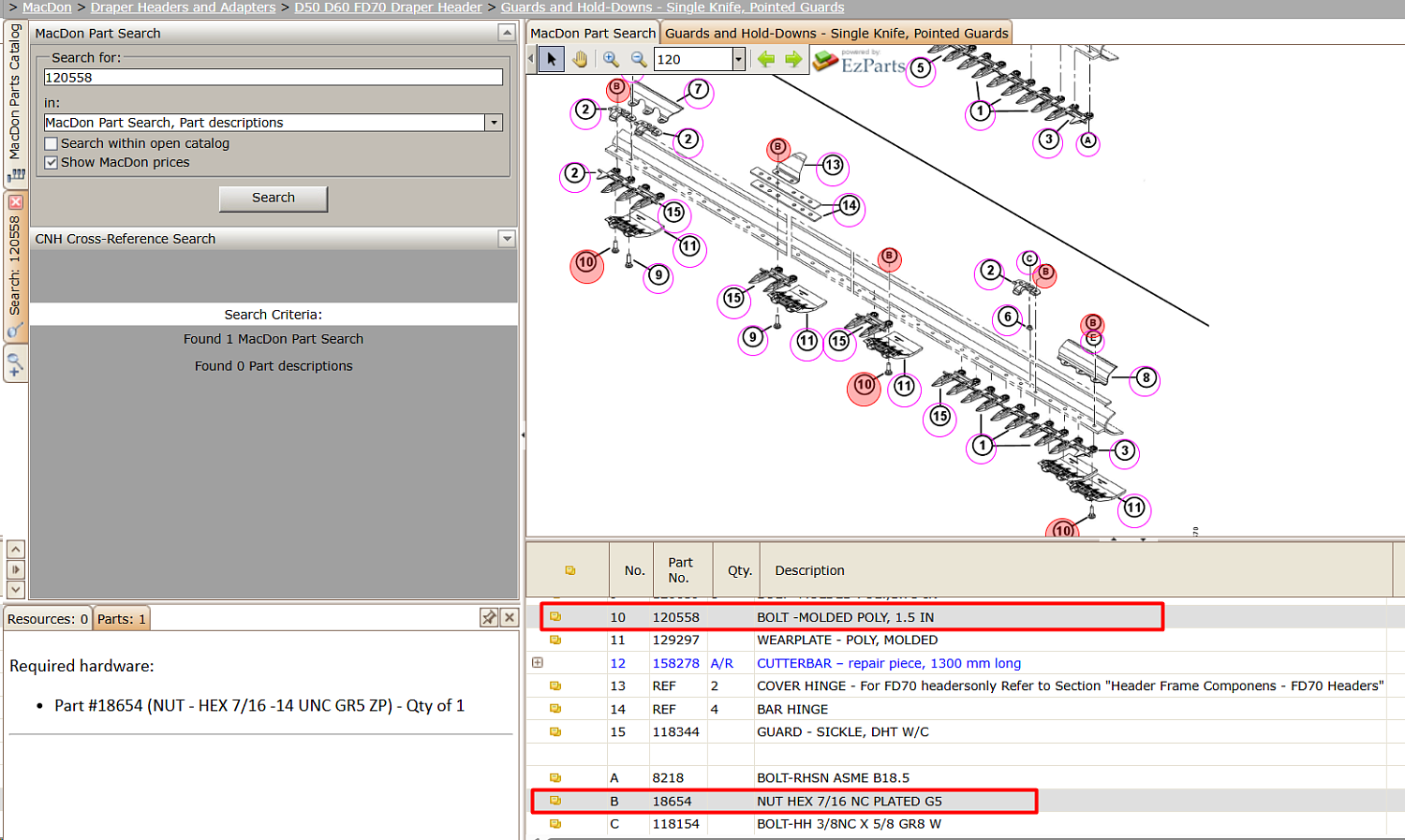The width and height of the screenshot is (1405, 840).
Task: Zoom in on the parts diagram
Action: 611,59
